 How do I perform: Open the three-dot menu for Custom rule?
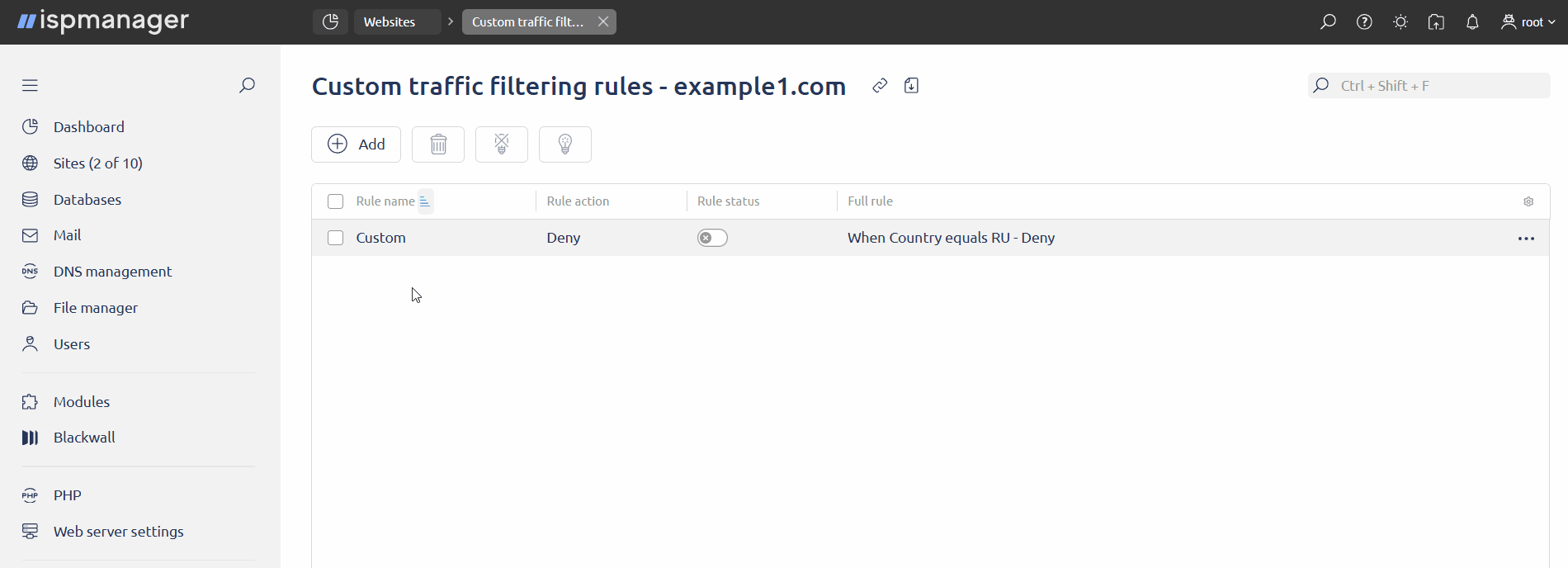(1526, 239)
